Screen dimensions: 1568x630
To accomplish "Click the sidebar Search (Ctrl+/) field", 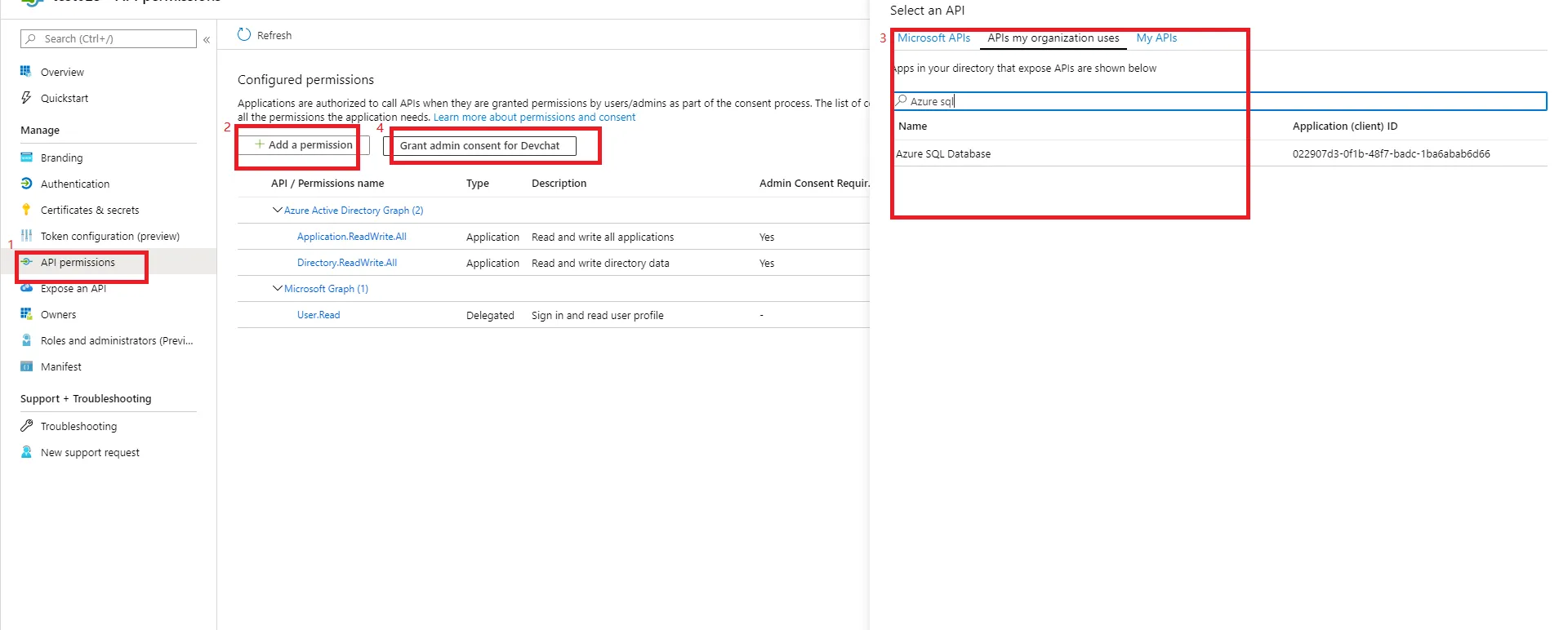I will point(109,38).
